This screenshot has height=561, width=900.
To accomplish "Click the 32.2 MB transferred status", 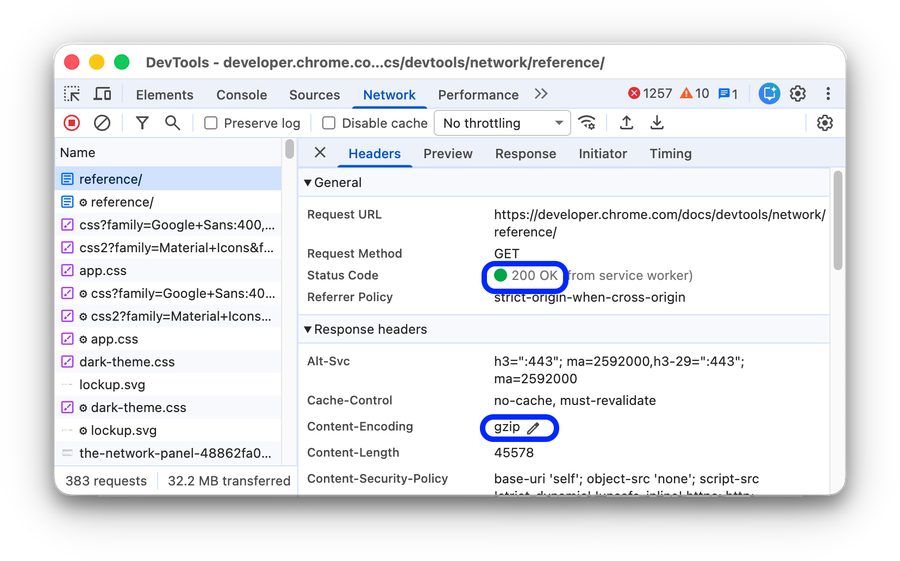I will click(229, 481).
